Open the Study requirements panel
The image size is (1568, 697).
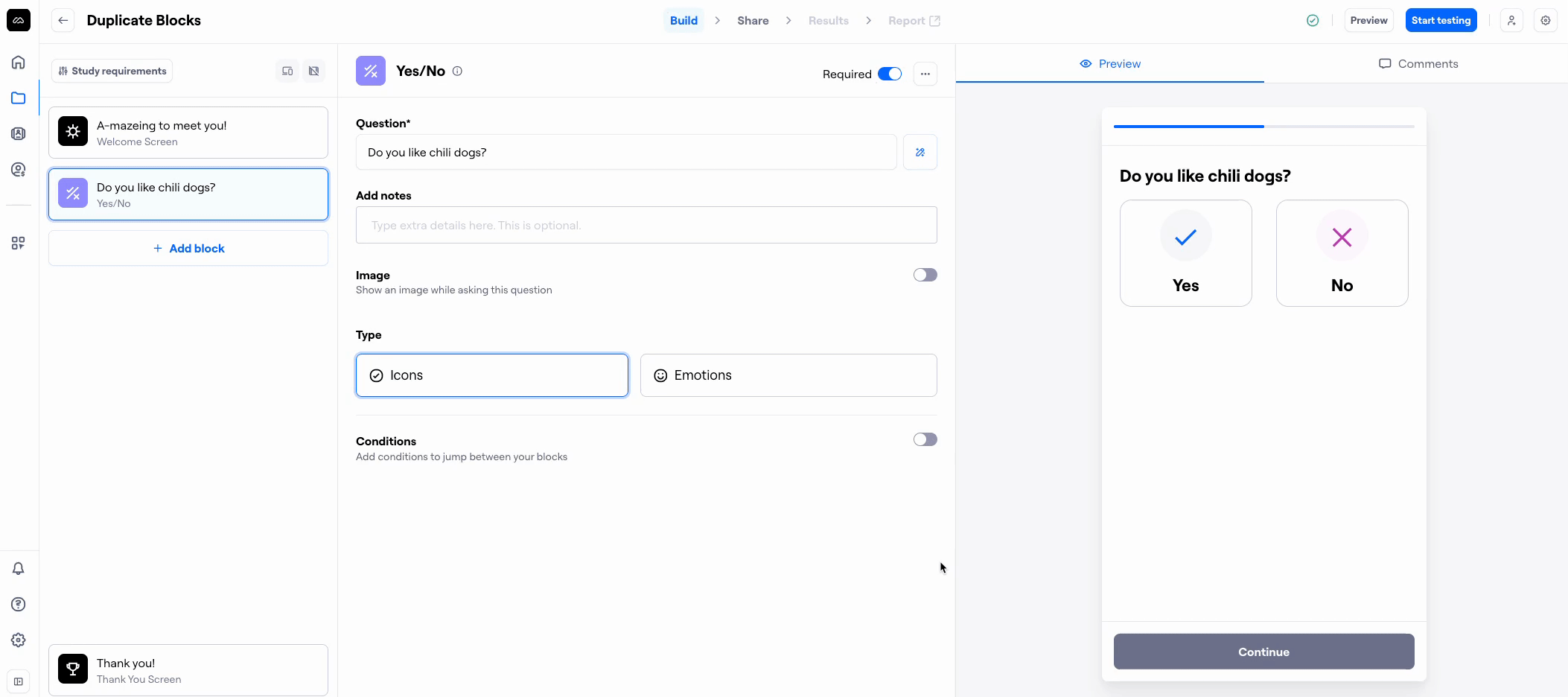(112, 71)
